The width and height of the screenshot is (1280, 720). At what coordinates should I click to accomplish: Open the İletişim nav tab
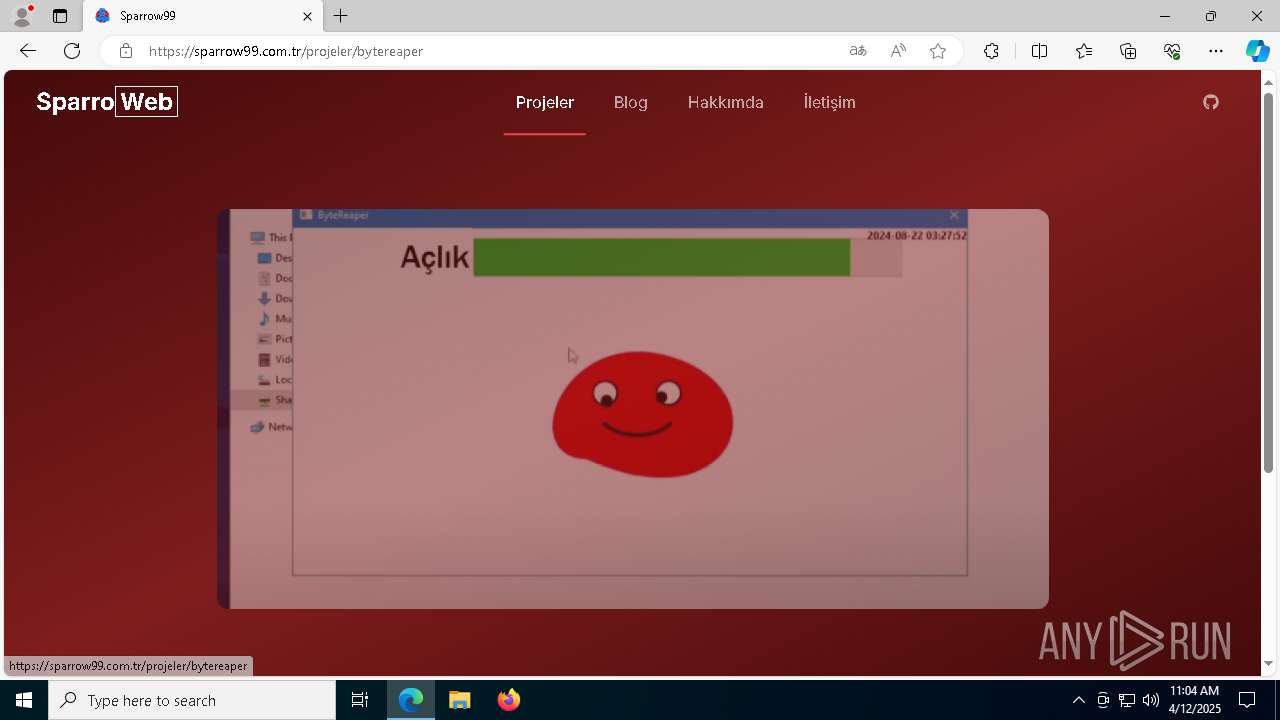[x=830, y=102]
